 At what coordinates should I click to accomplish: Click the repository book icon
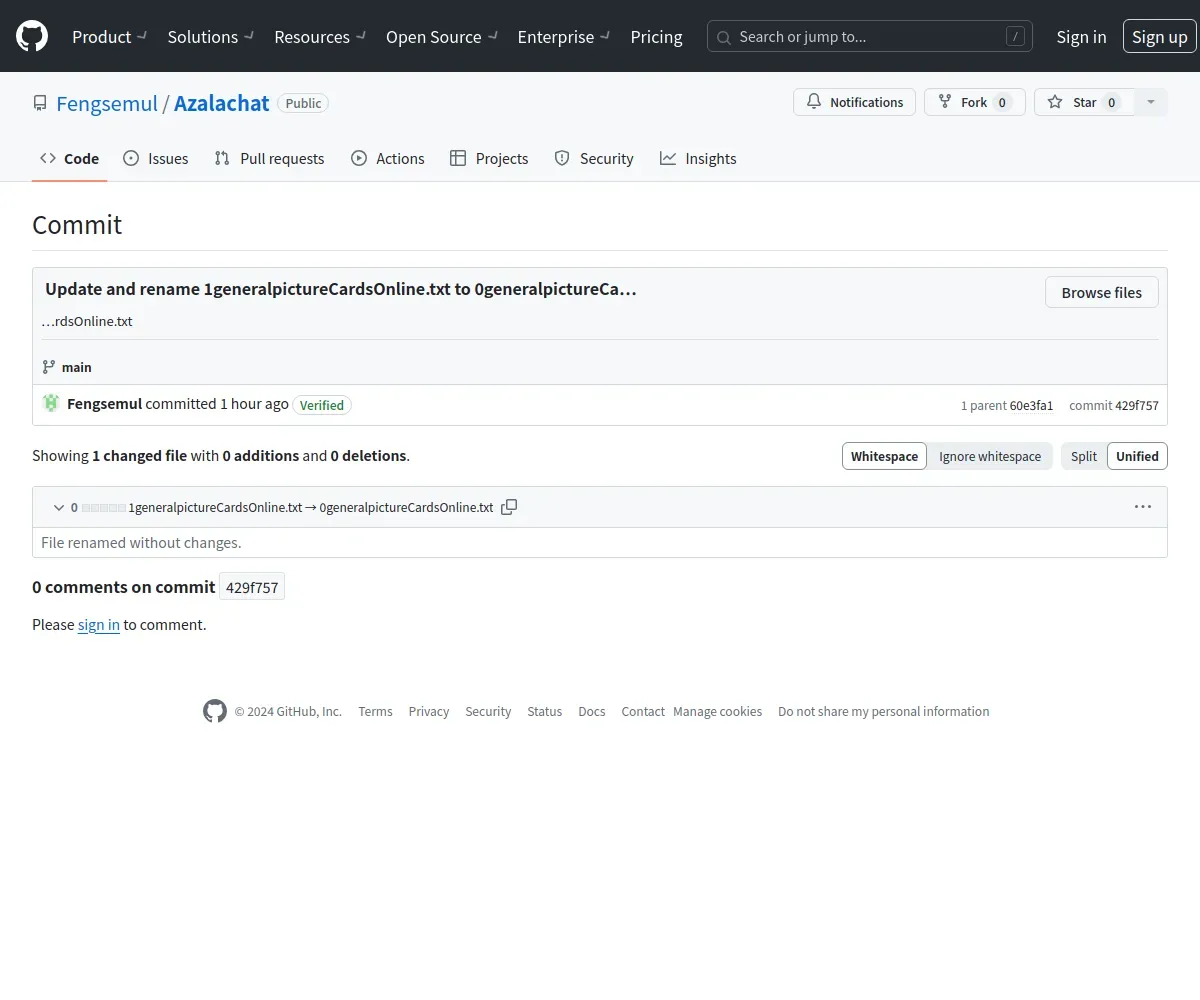40,103
